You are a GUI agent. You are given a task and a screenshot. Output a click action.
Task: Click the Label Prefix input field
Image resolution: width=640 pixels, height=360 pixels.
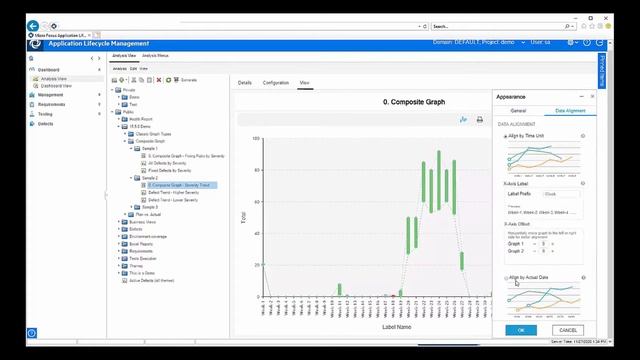click(x=561, y=194)
